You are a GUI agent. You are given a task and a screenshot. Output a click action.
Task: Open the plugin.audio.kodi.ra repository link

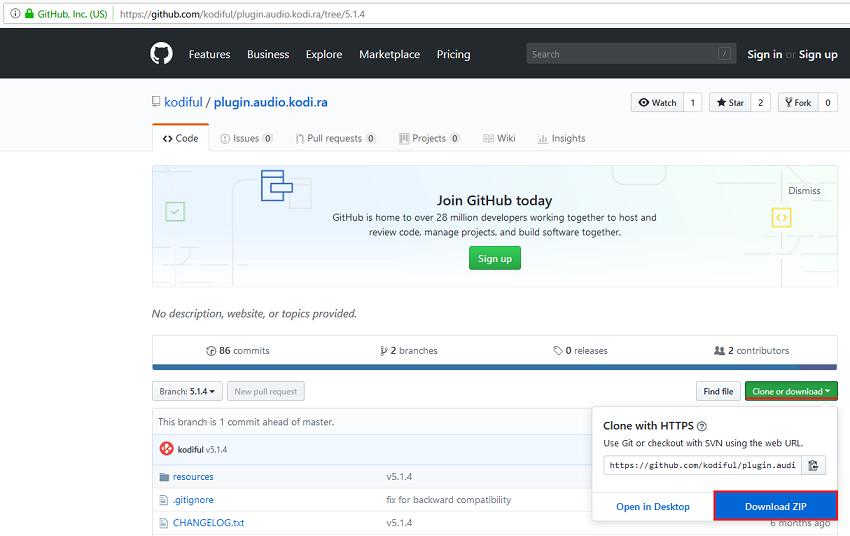271,102
